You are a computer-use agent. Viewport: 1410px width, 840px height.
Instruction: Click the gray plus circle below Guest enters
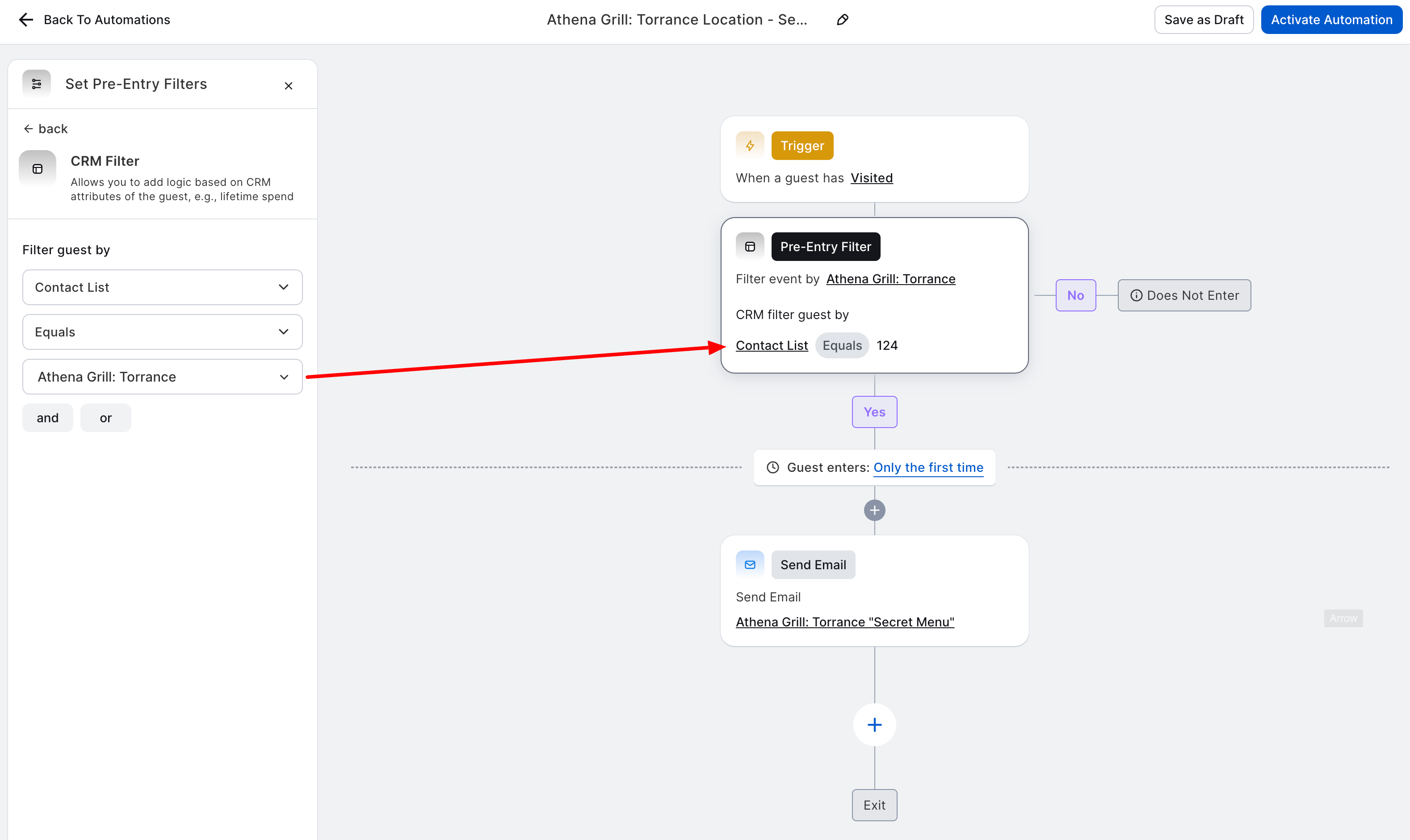click(x=875, y=510)
